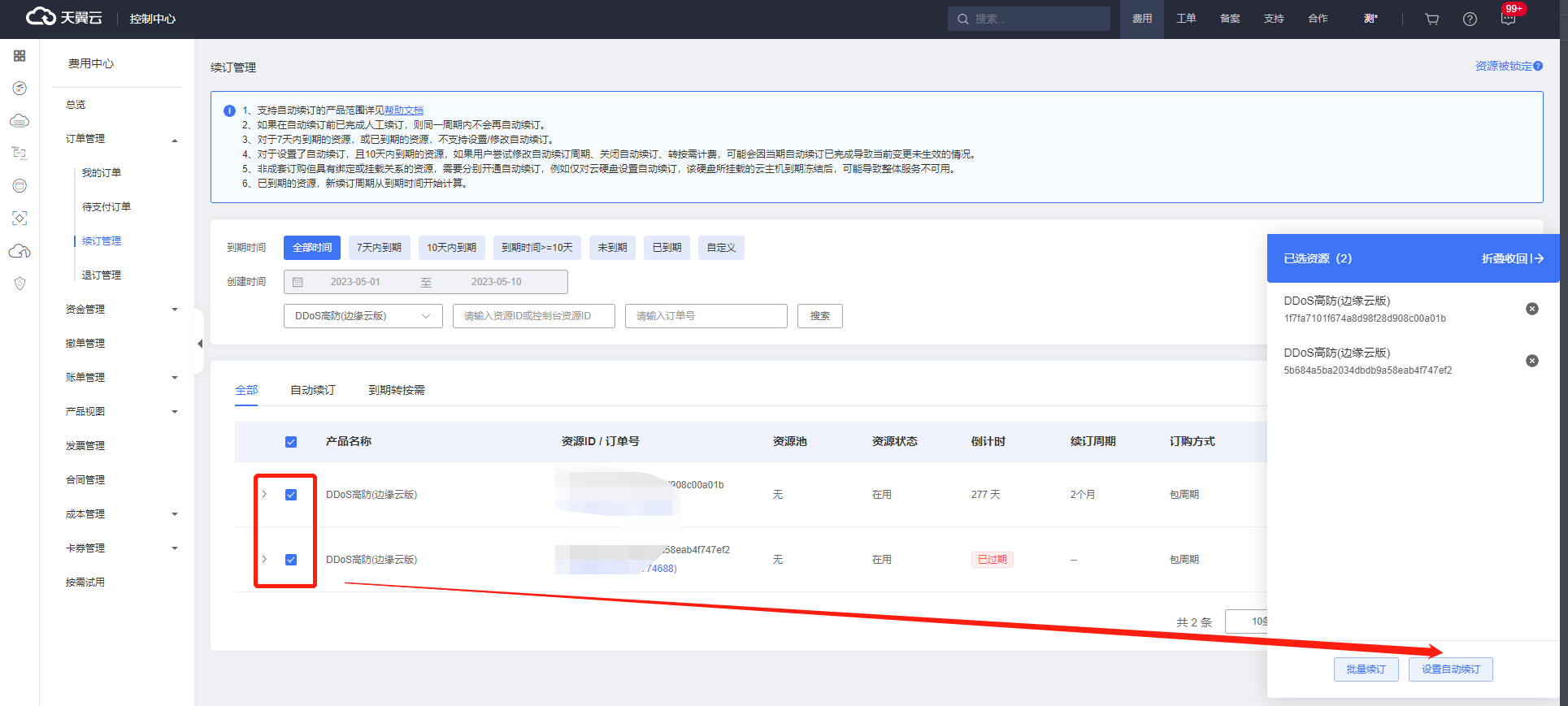The width and height of the screenshot is (1568, 706).
Task: Open 退订管理 in the sidebar menu
Action: click(102, 275)
